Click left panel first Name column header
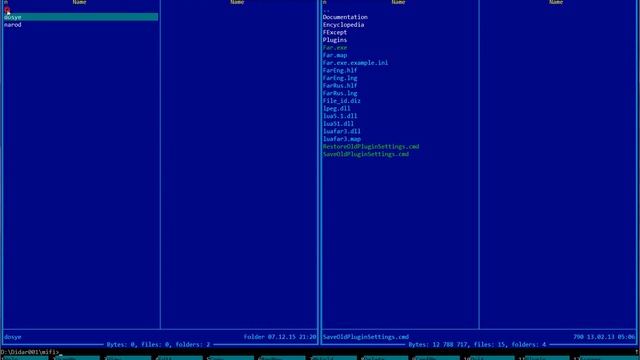Viewport: 640px width, 360px height. click(79, 2)
